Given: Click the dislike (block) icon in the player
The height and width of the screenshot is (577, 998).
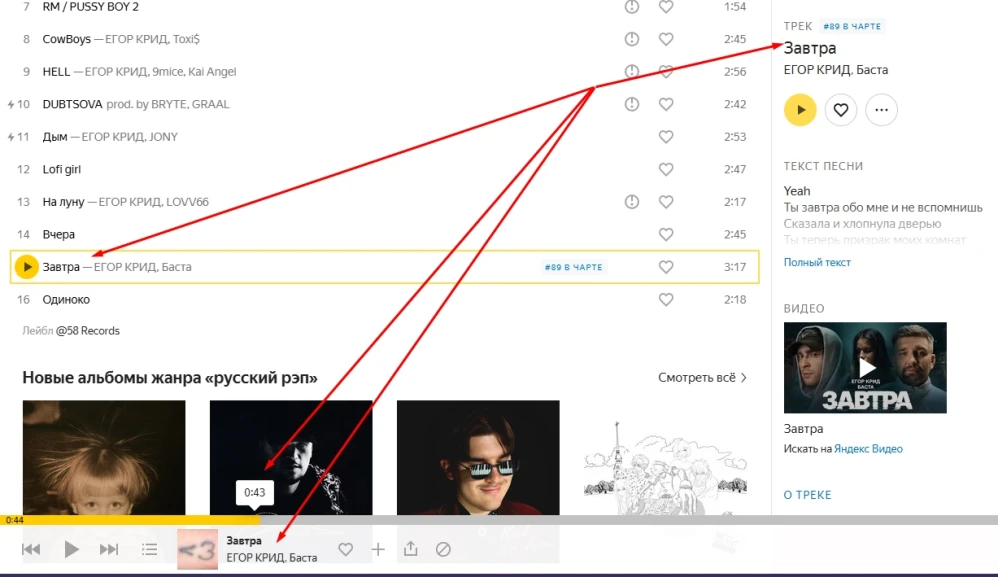Looking at the screenshot, I should (444, 549).
